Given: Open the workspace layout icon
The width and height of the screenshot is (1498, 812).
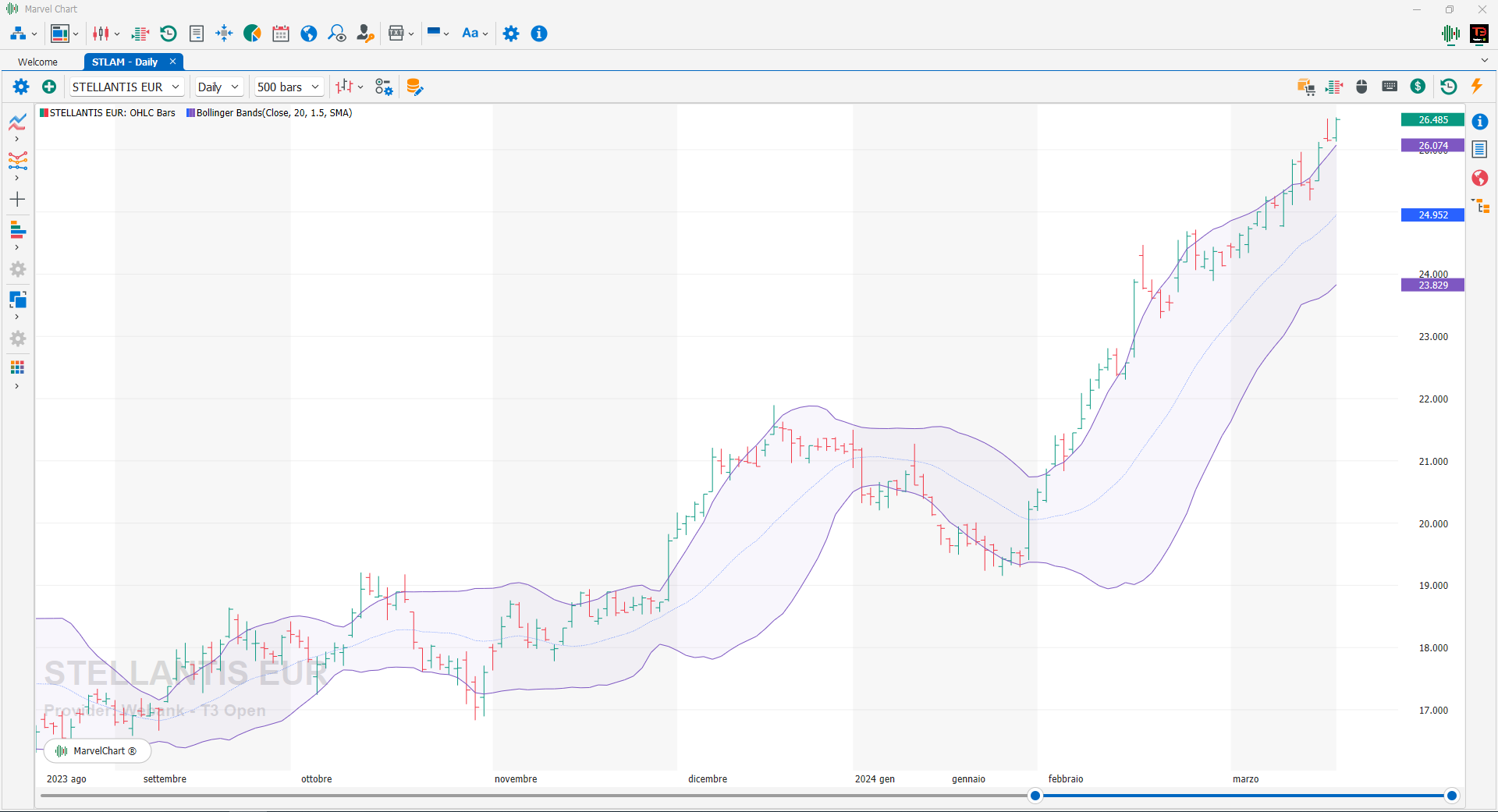Looking at the screenshot, I should pyautogui.click(x=60, y=34).
